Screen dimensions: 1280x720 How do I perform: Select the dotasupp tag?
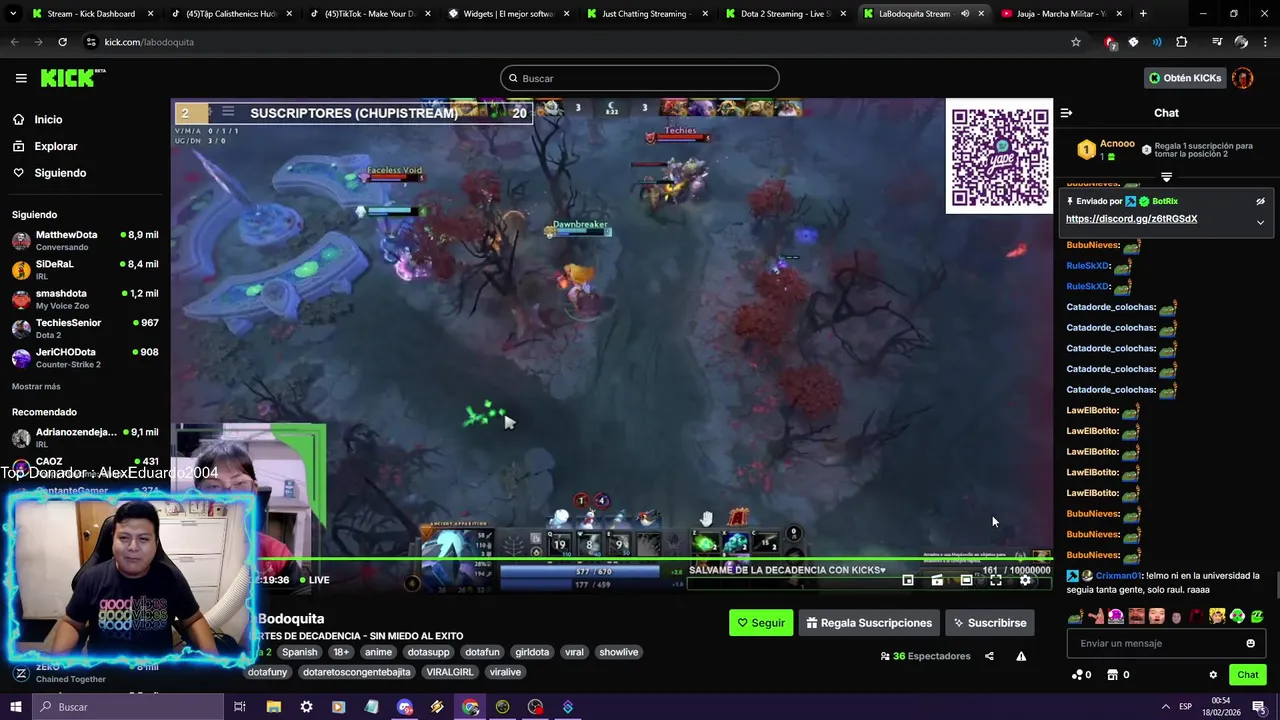point(428,652)
